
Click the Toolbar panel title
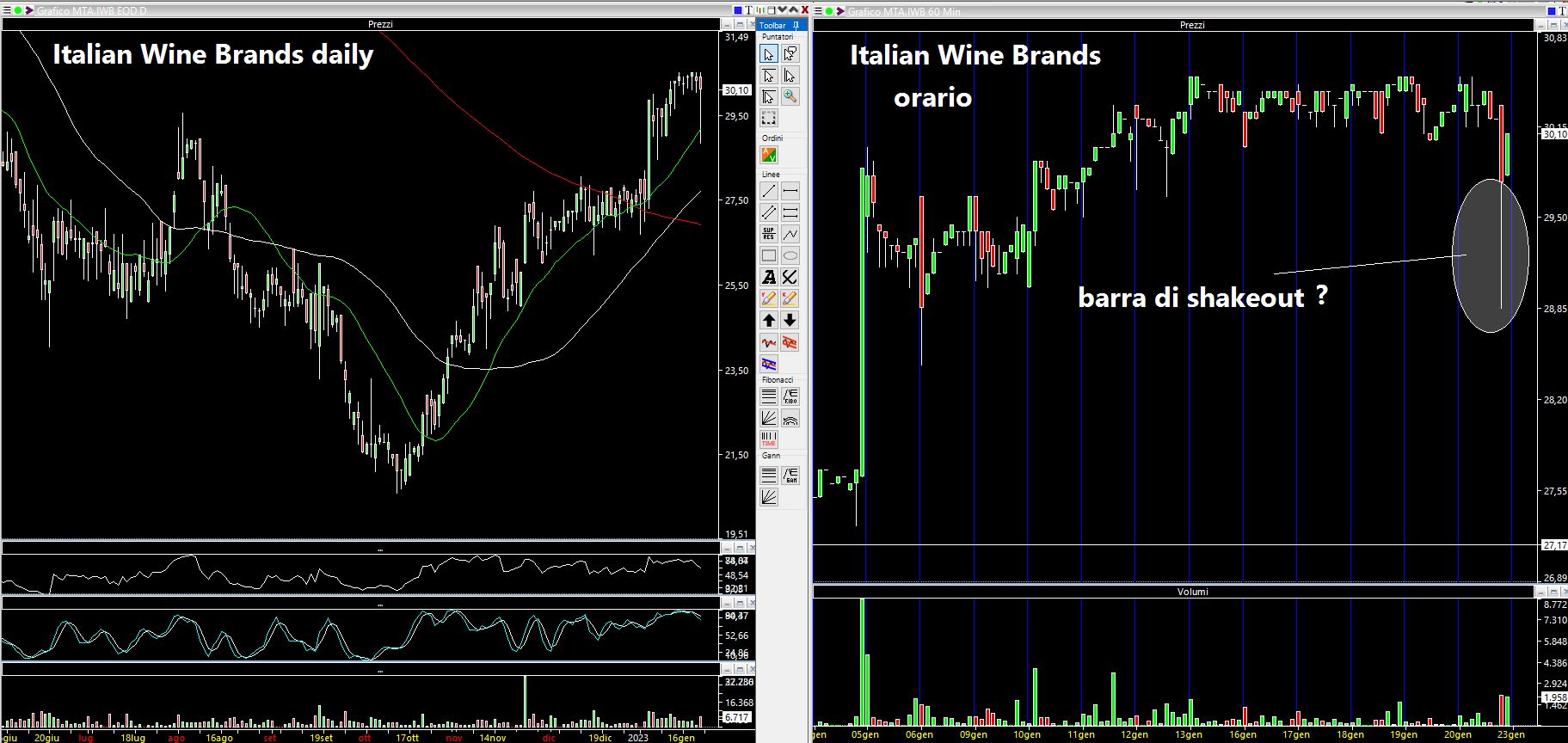(772, 25)
